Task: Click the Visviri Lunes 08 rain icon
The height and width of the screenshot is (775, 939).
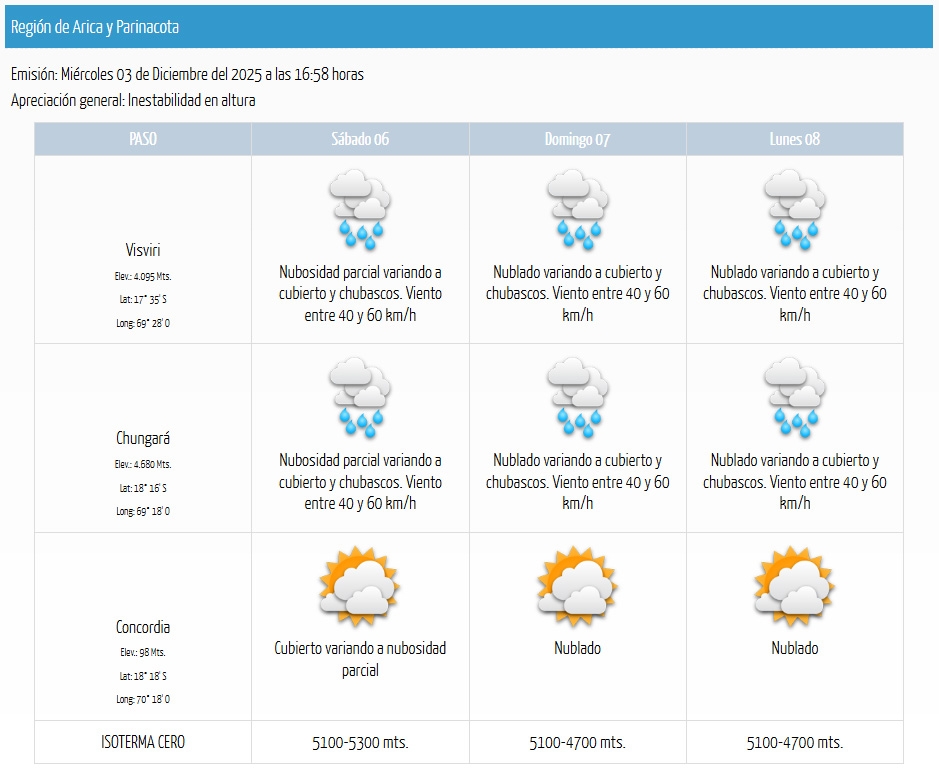Action: click(794, 209)
